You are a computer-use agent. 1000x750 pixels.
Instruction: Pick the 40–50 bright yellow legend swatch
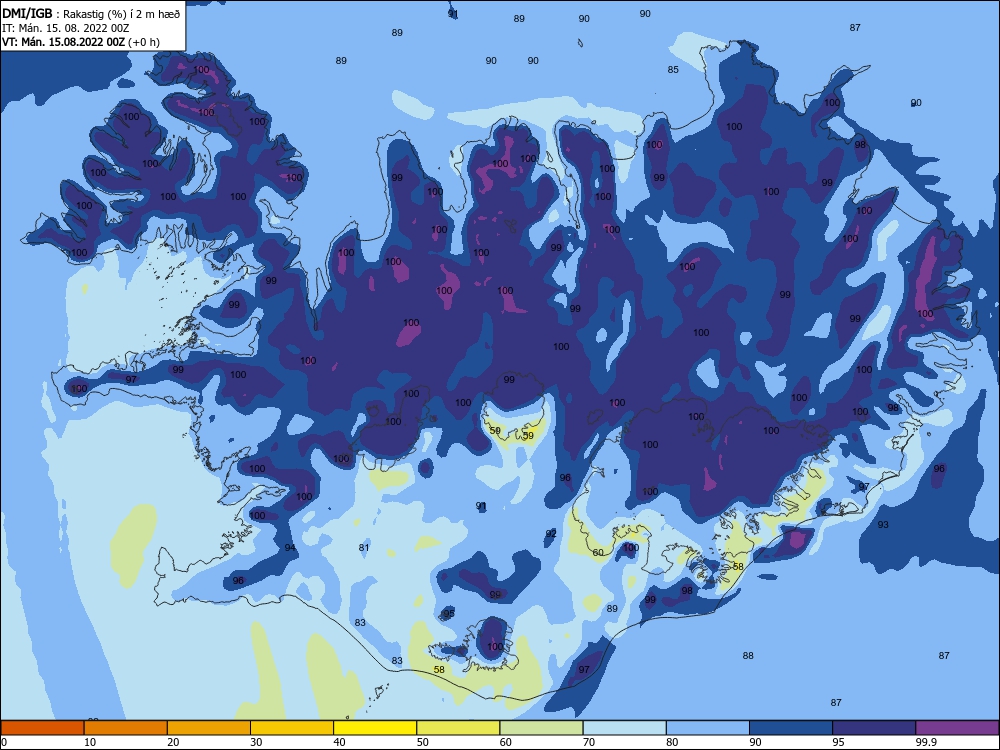pyautogui.click(x=375, y=728)
